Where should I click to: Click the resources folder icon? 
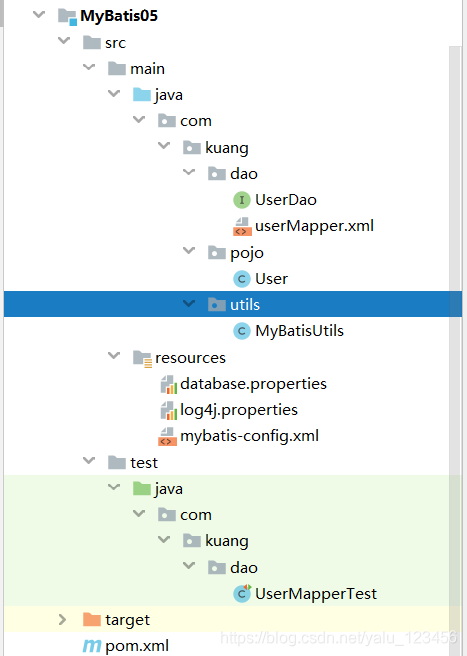pyautogui.click(x=142, y=359)
